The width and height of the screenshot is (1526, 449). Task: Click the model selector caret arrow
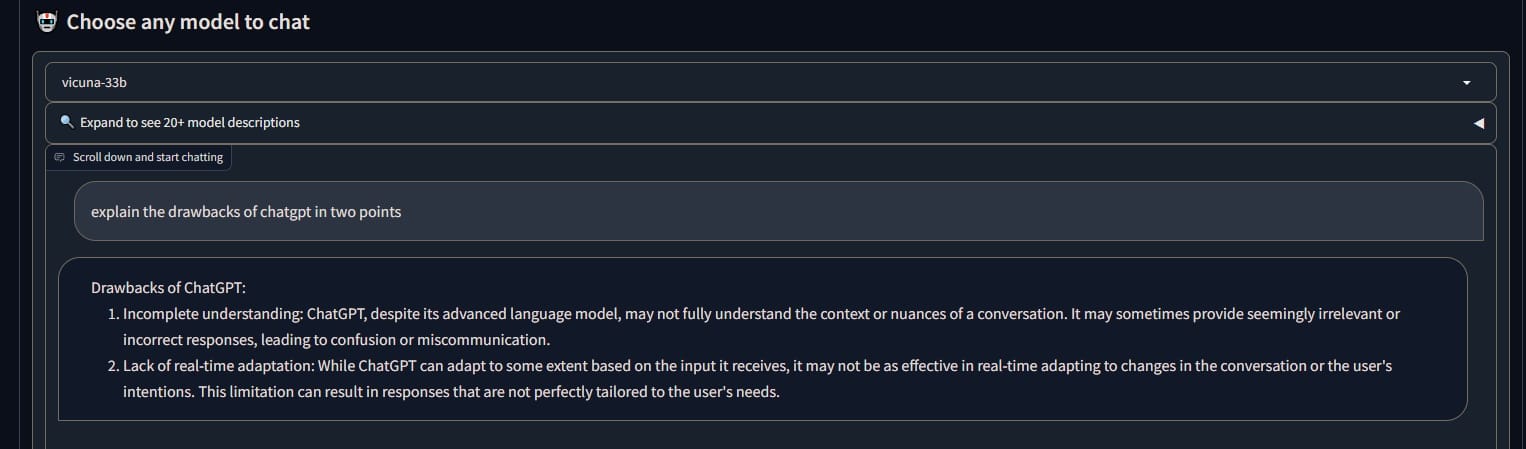pyautogui.click(x=1466, y=82)
